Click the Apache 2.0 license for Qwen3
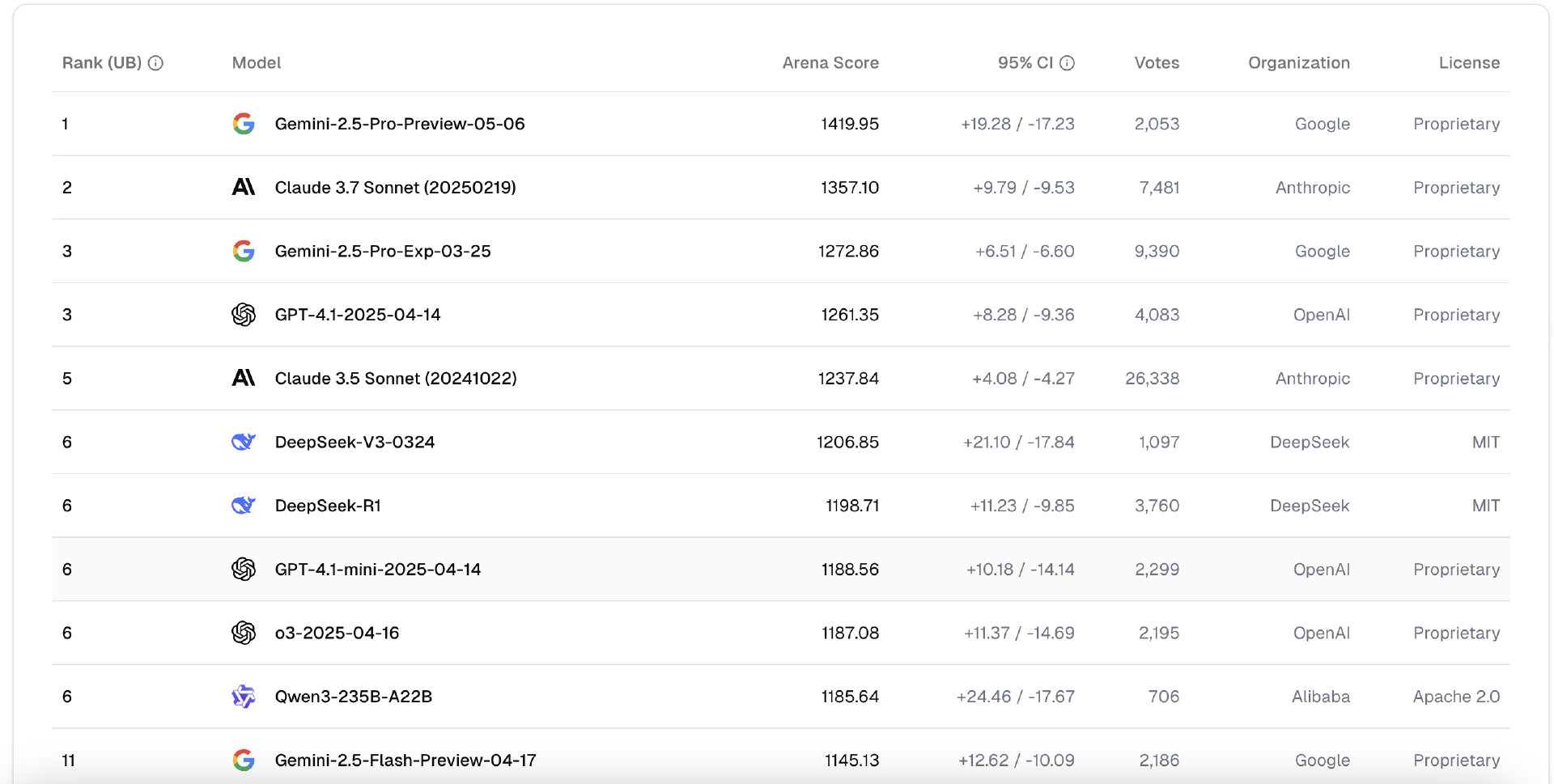Image resolution: width=1554 pixels, height=784 pixels. coord(1456,697)
